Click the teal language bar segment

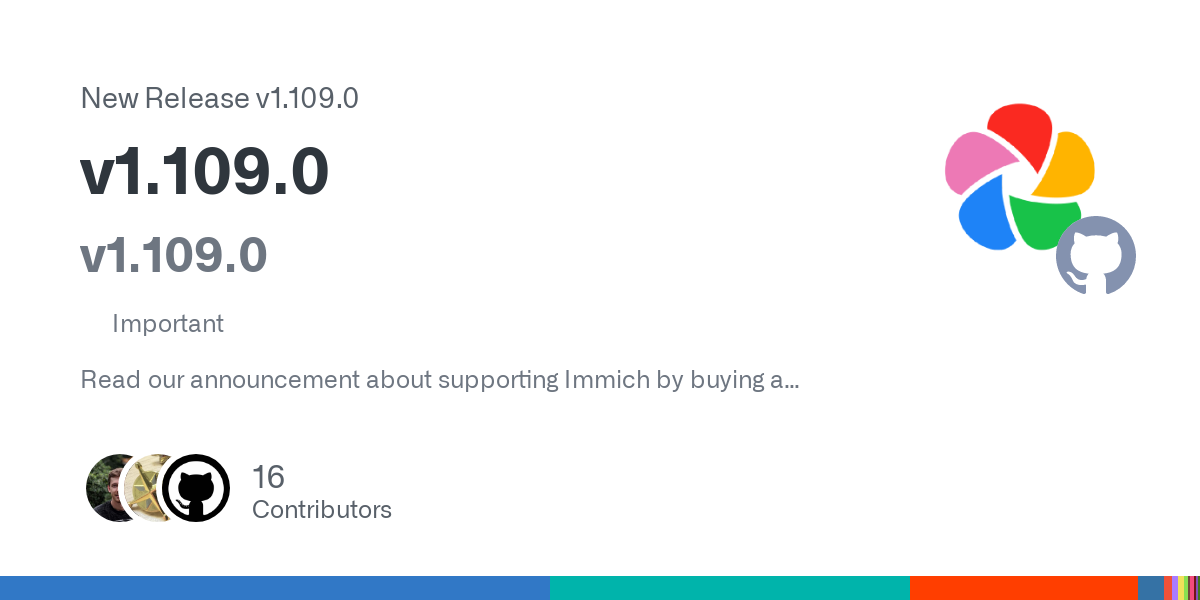pyautogui.click(x=729, y=588)
